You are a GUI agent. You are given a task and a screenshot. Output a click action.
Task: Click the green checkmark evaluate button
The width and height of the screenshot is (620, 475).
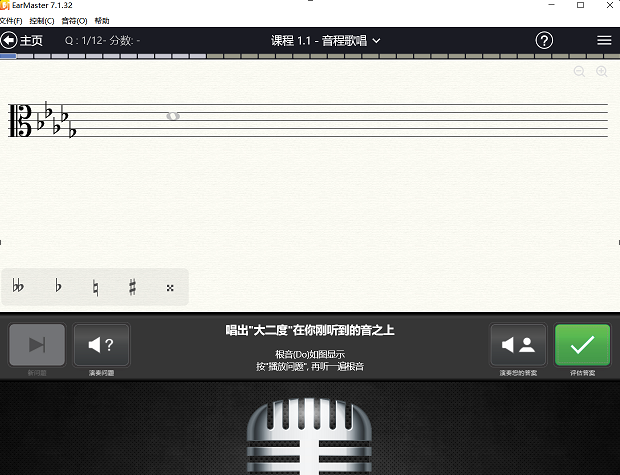click(582, 345)
